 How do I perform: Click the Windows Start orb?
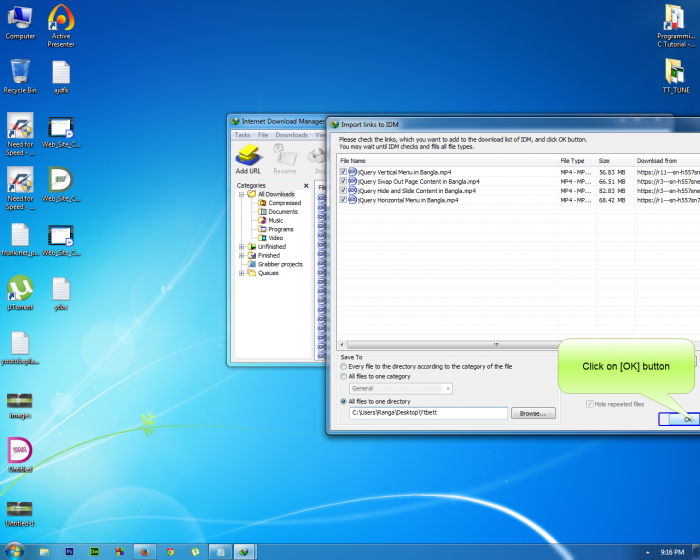12,551
